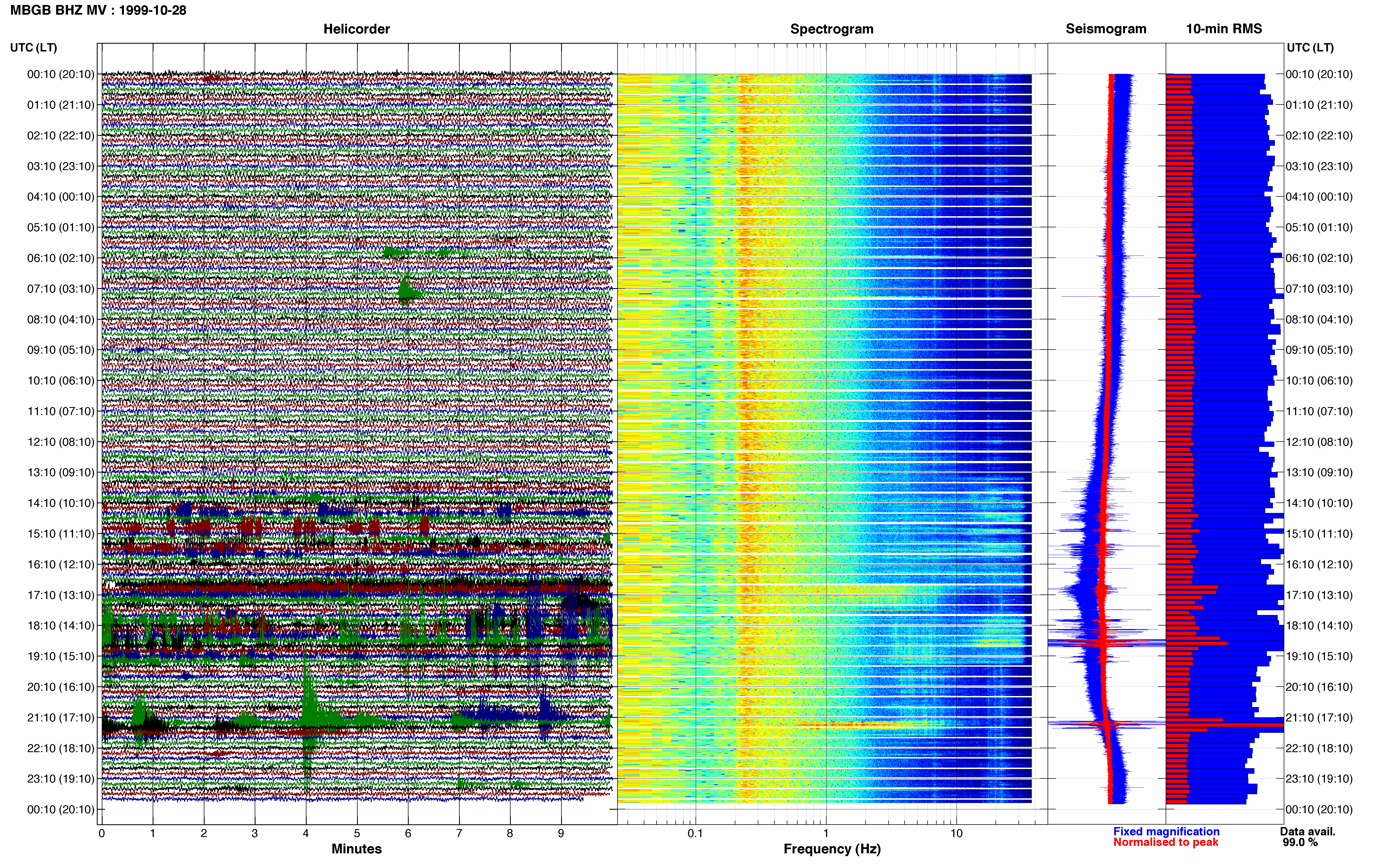Click the '5' tick on the Minutes axis

(x=357, y=833)
